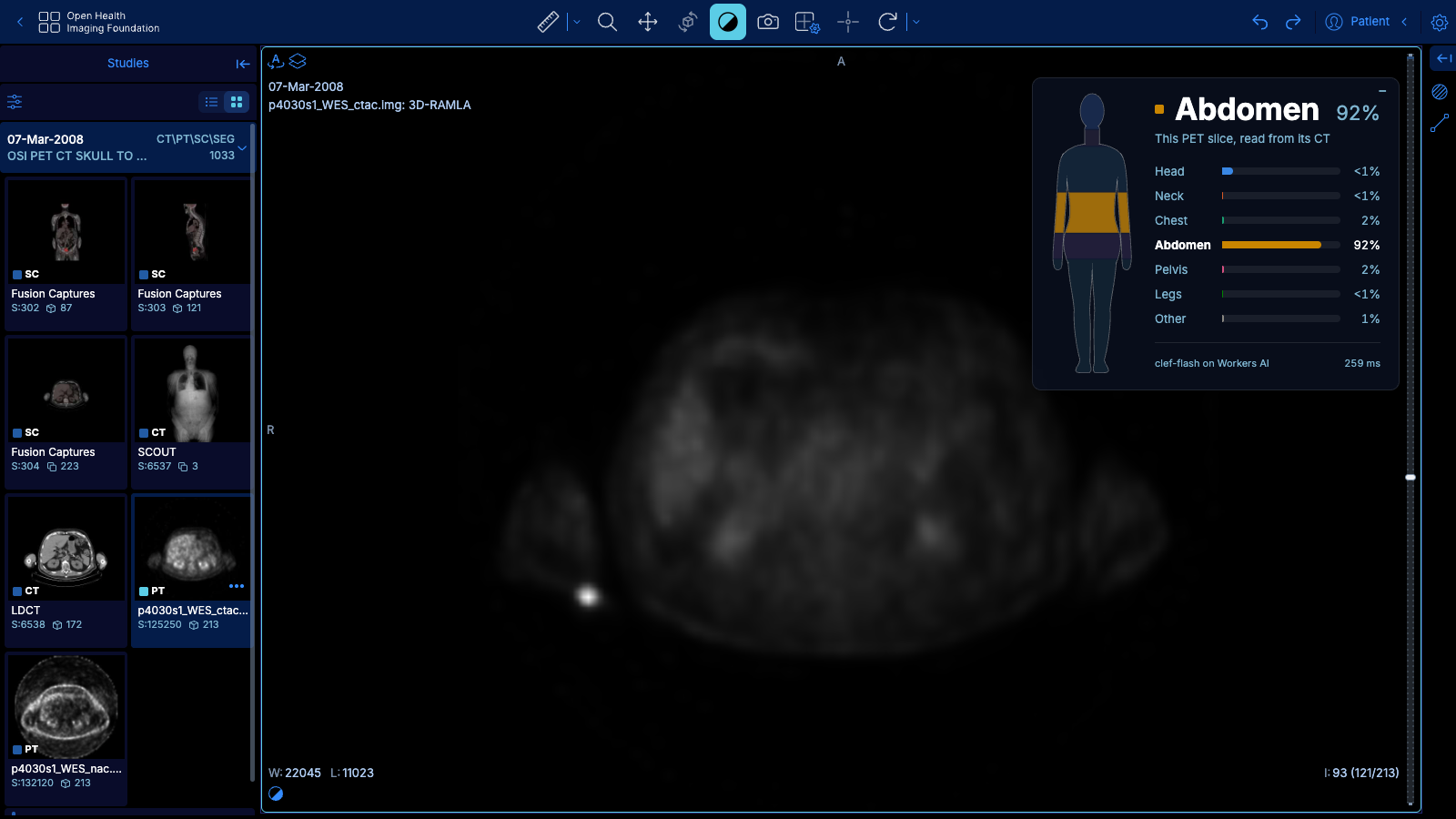The image size is (1456, 819).
Task: Click the viewport layers icon
Action: (298, 61)
